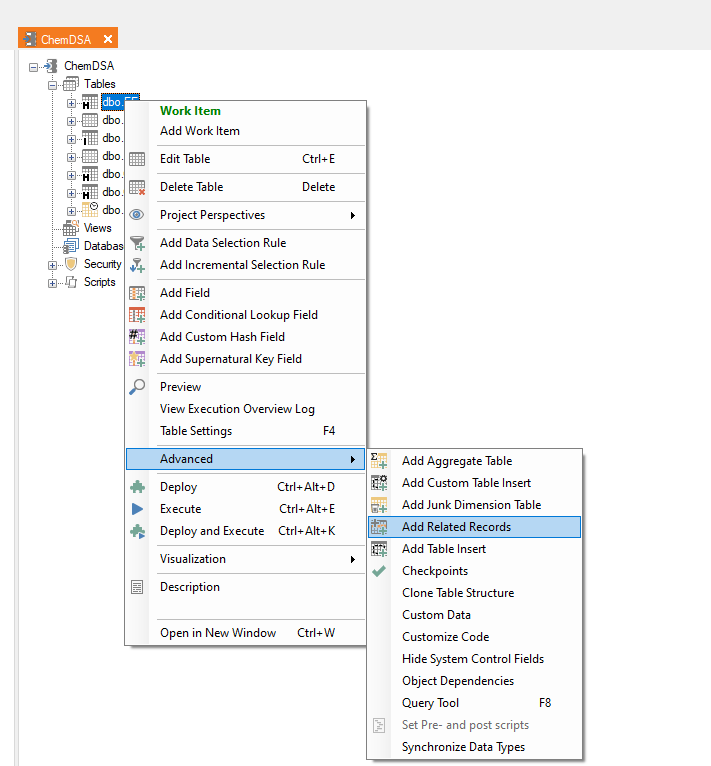Image resolution: width=711 pixels, height=766 pixels.
Task: Click the Deploy puzzle piece icon
Action: coord(137,487)
